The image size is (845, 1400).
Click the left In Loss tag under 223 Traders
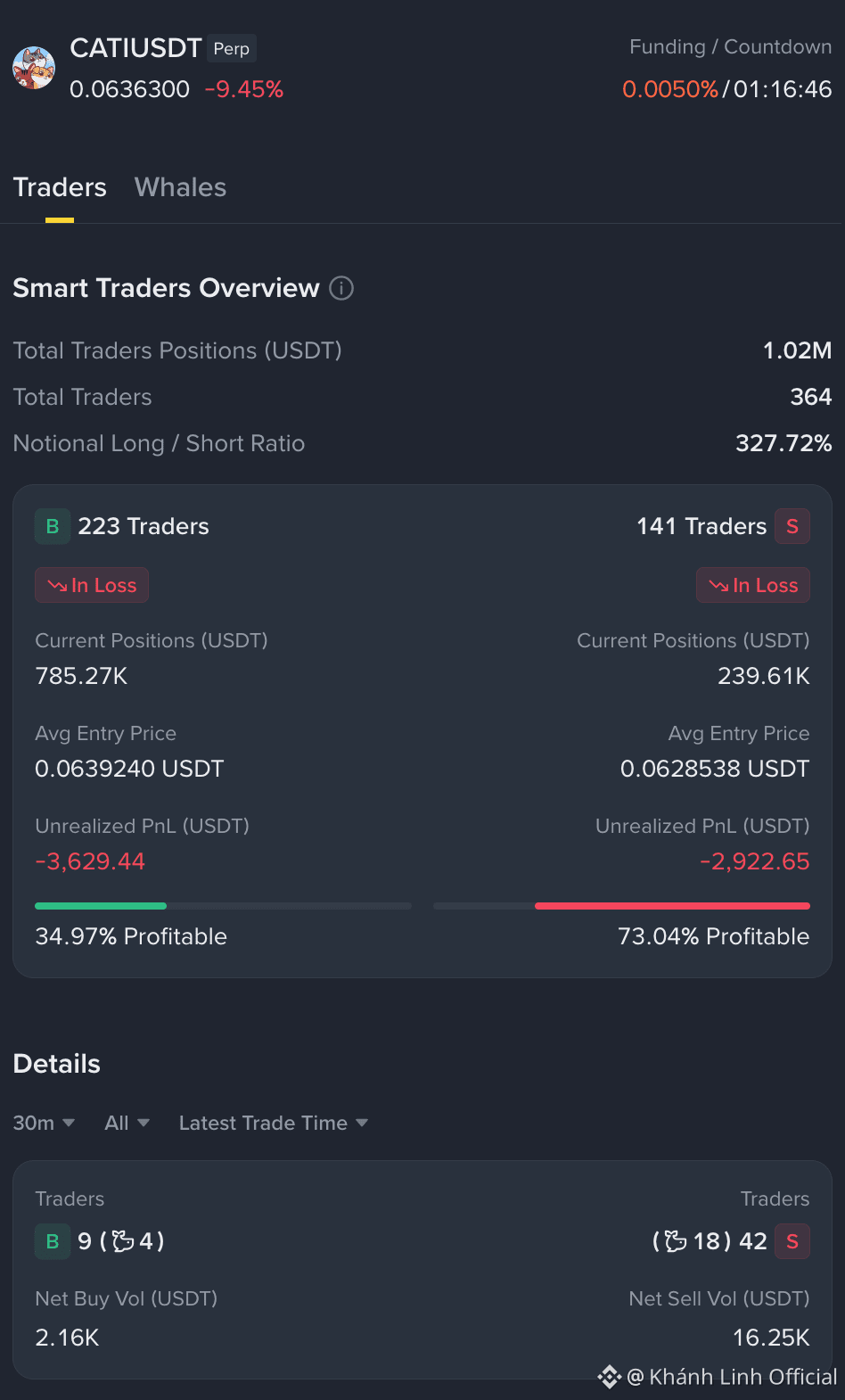[x=92, y=585]
